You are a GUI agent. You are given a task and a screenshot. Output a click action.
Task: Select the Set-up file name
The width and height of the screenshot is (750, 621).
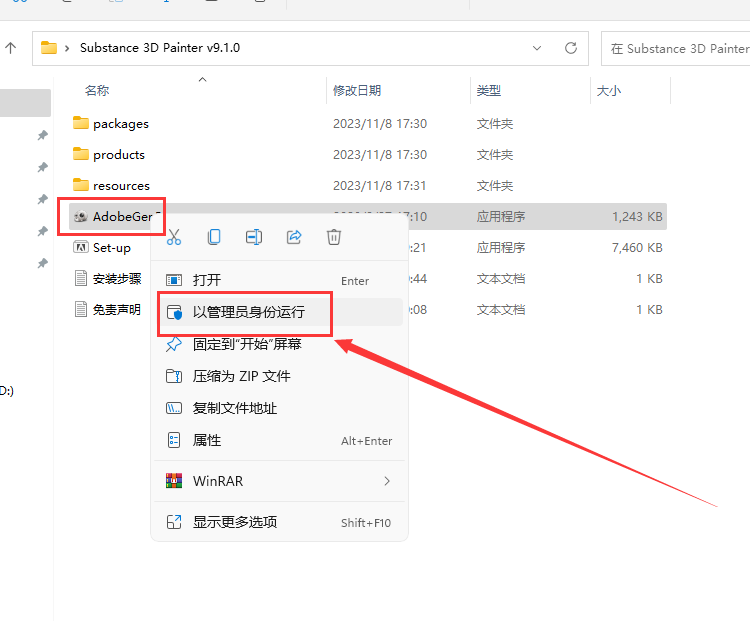(x=111, y=248)
